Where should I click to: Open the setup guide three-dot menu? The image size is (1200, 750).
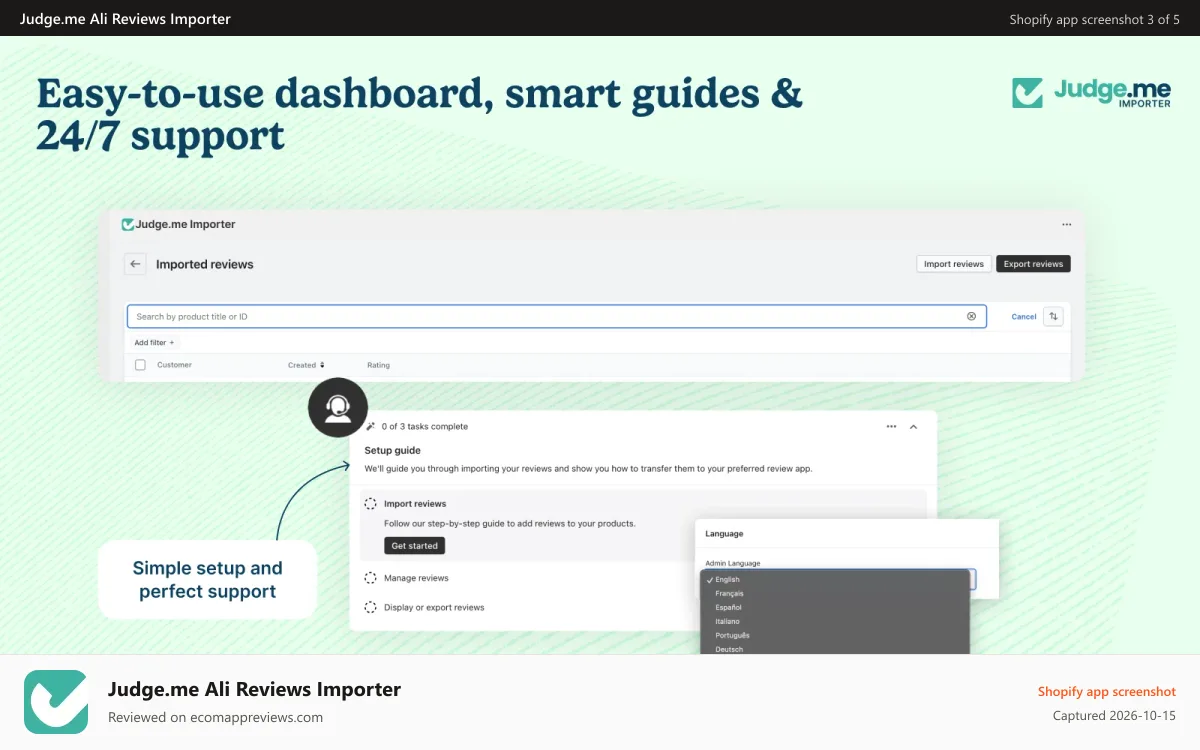(891, 427)
